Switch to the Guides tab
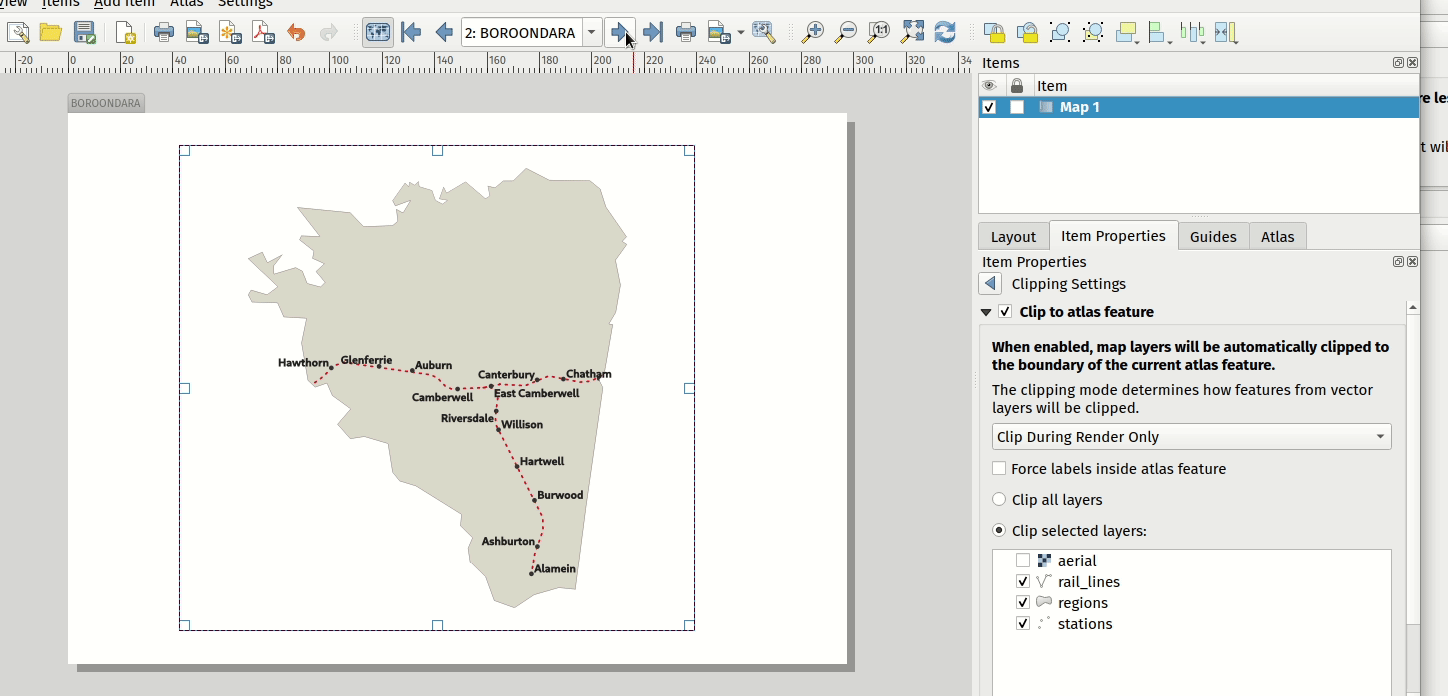The image size is (1448, 696). 1213,237
